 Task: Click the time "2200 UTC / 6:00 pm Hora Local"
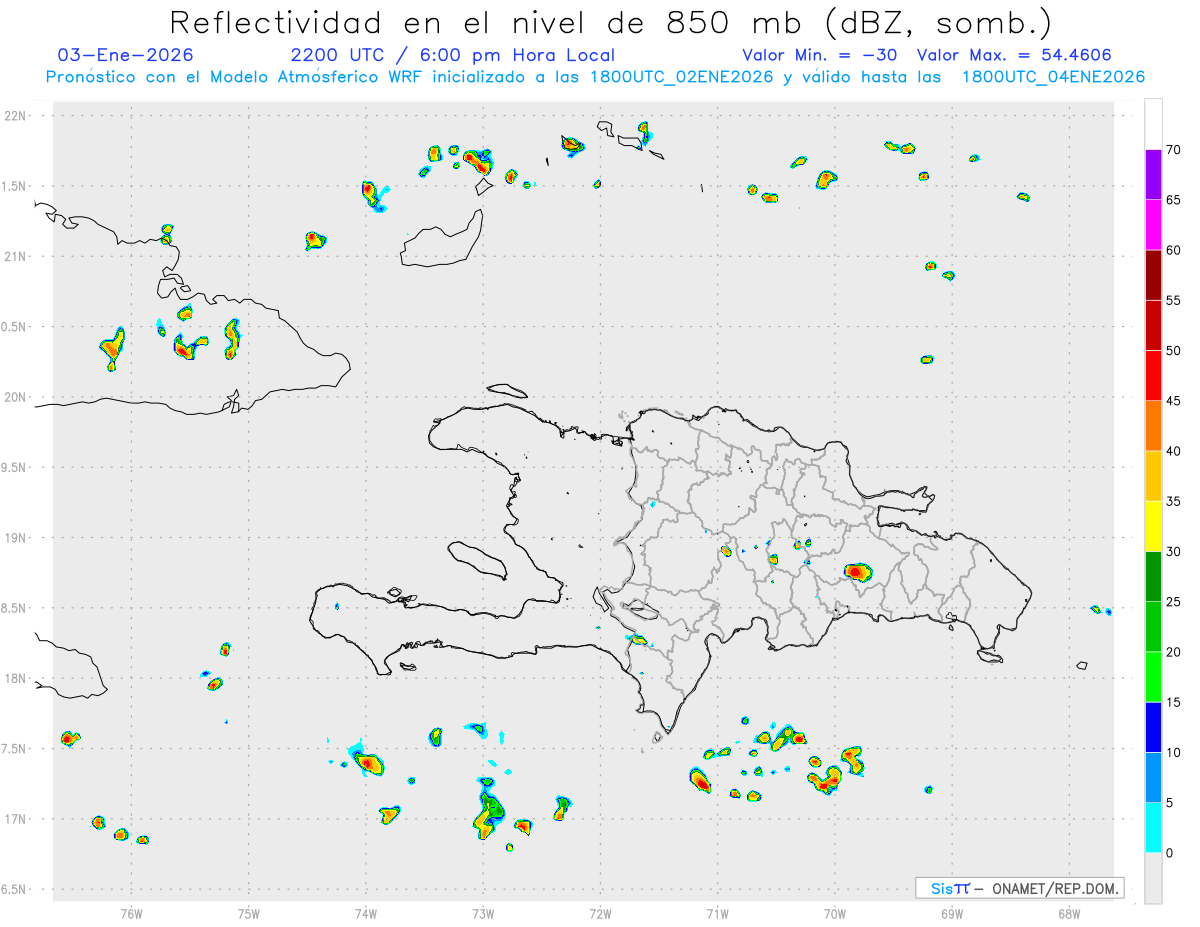[x=453, y=55]
